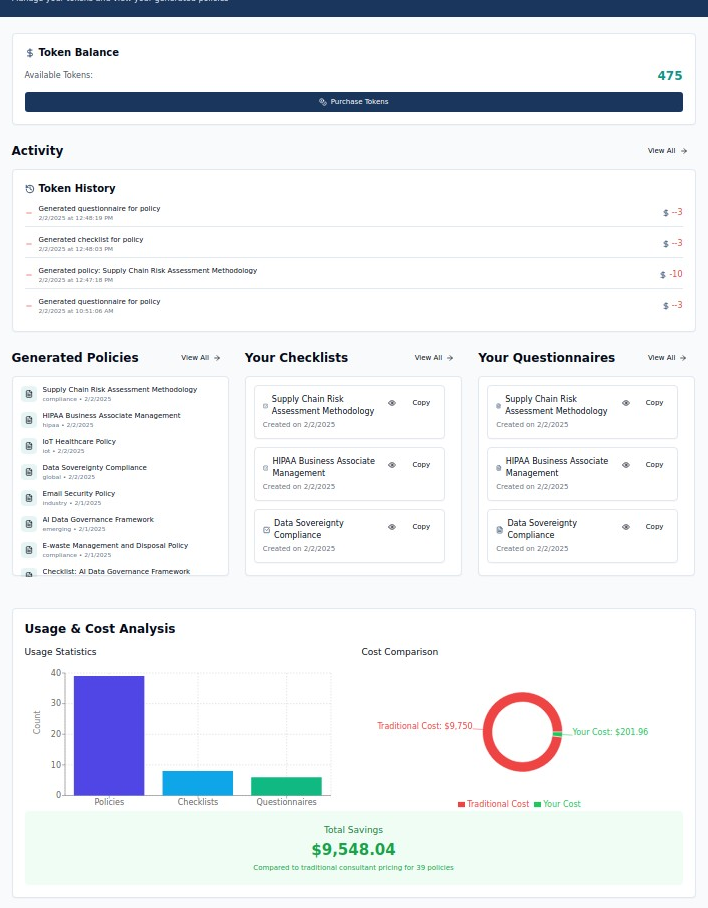Click the history clock icon beside Token History
The width and height of the screenshot is (708, 908).
coord(30,189)
